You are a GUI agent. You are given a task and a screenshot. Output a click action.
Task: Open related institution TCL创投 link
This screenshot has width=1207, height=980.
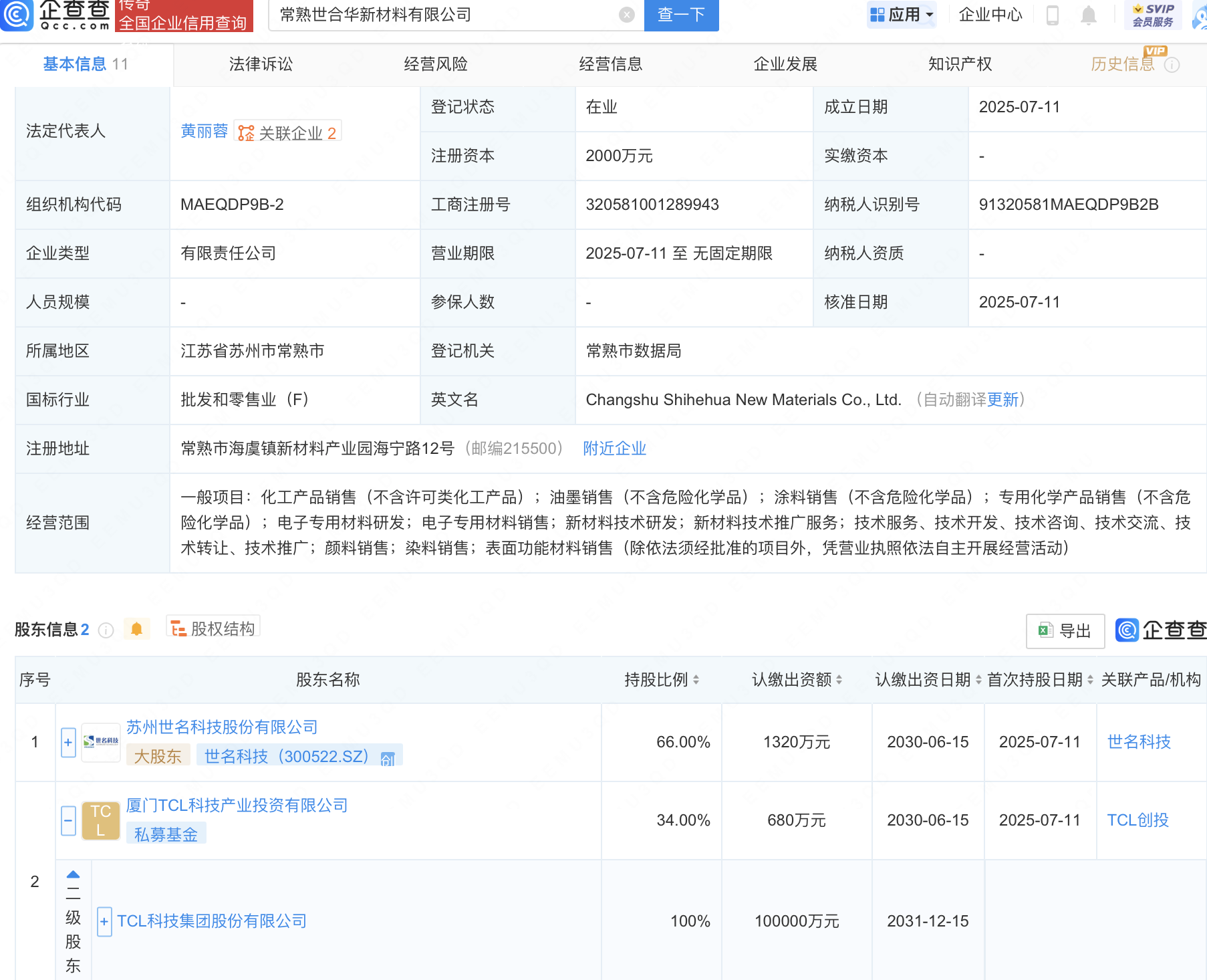pos(1137,820)
